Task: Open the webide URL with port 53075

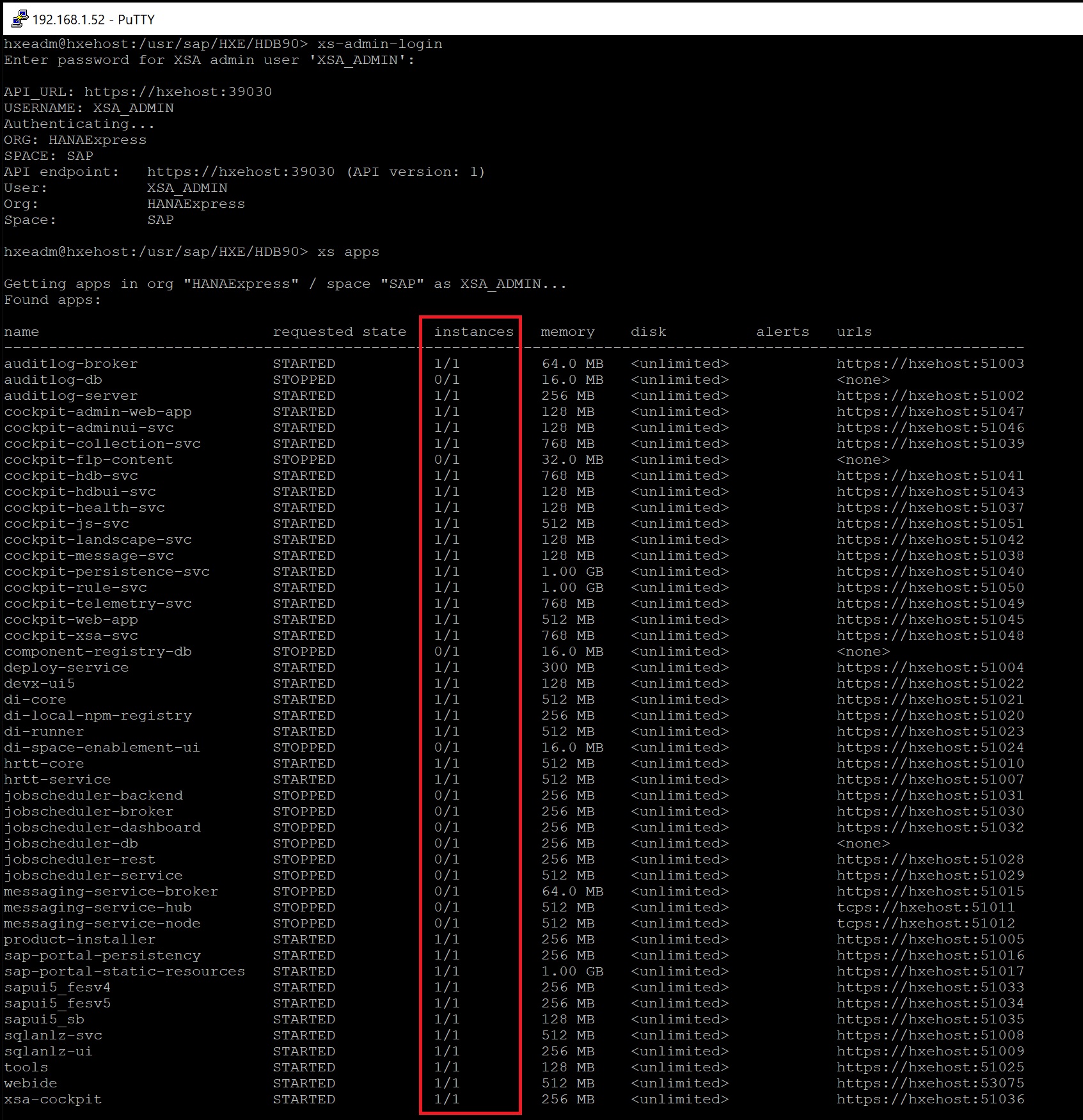Action: tap(929, 1084)
